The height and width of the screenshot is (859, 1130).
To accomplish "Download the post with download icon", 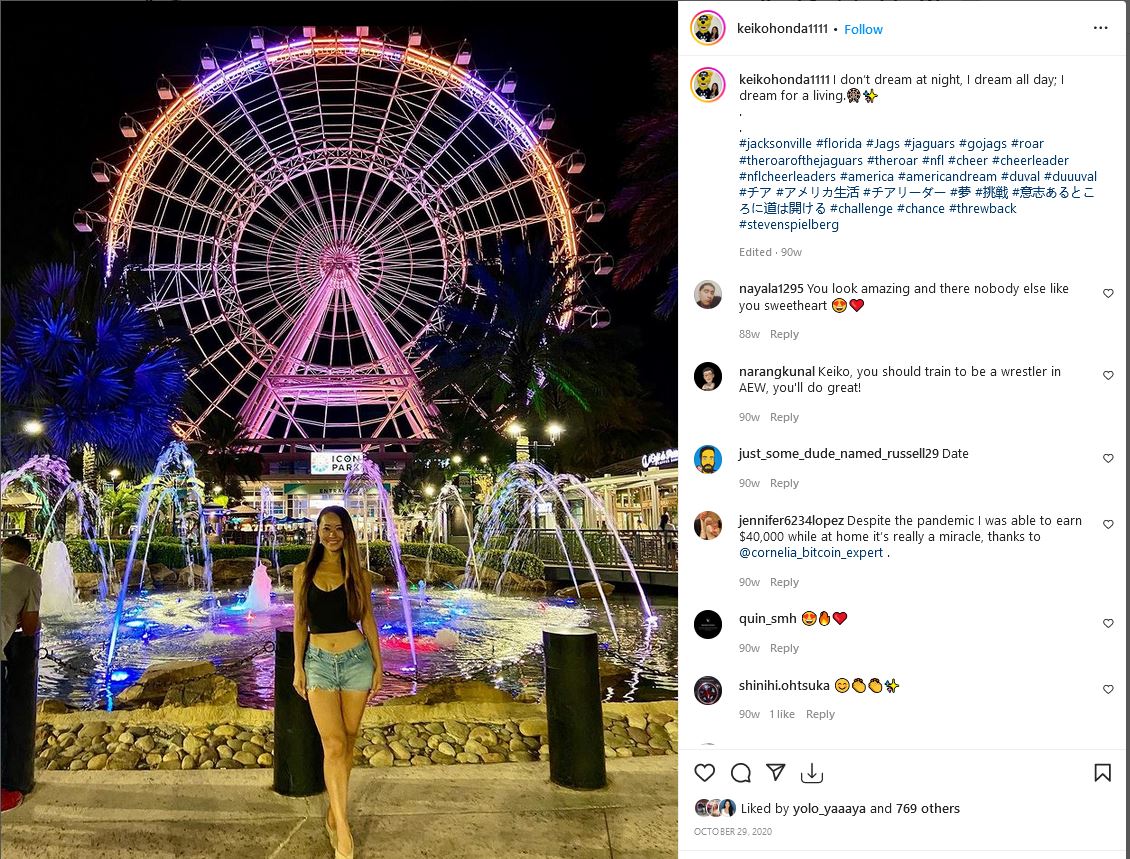I will 811,773.
